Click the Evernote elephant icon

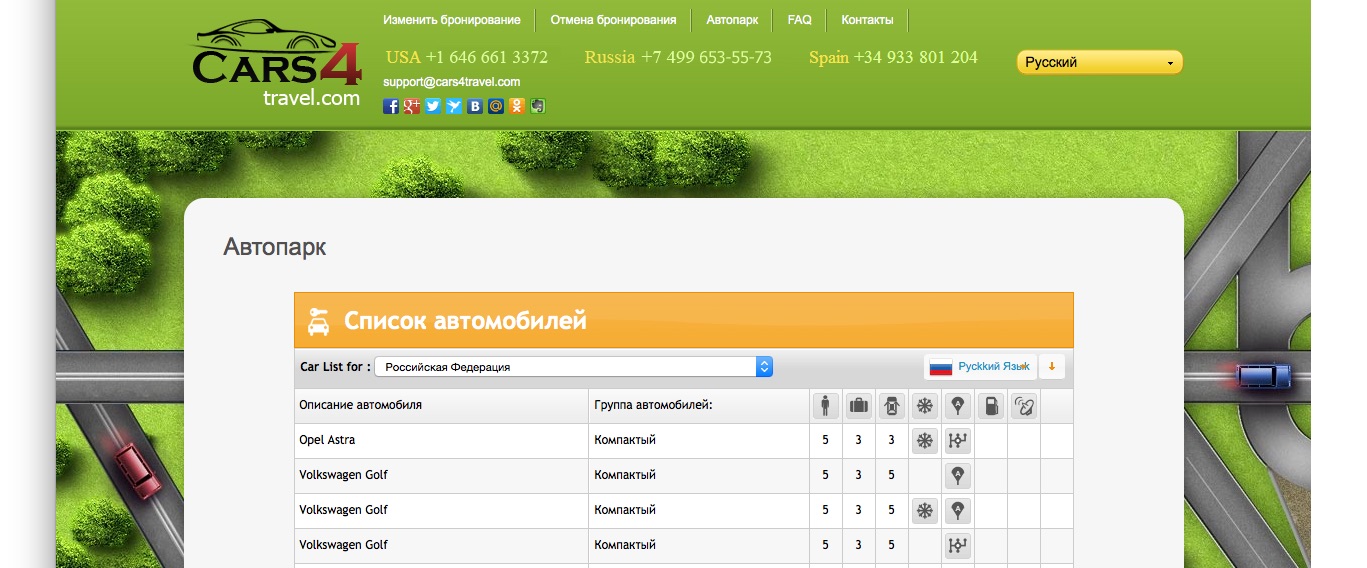tap(537, 106)
